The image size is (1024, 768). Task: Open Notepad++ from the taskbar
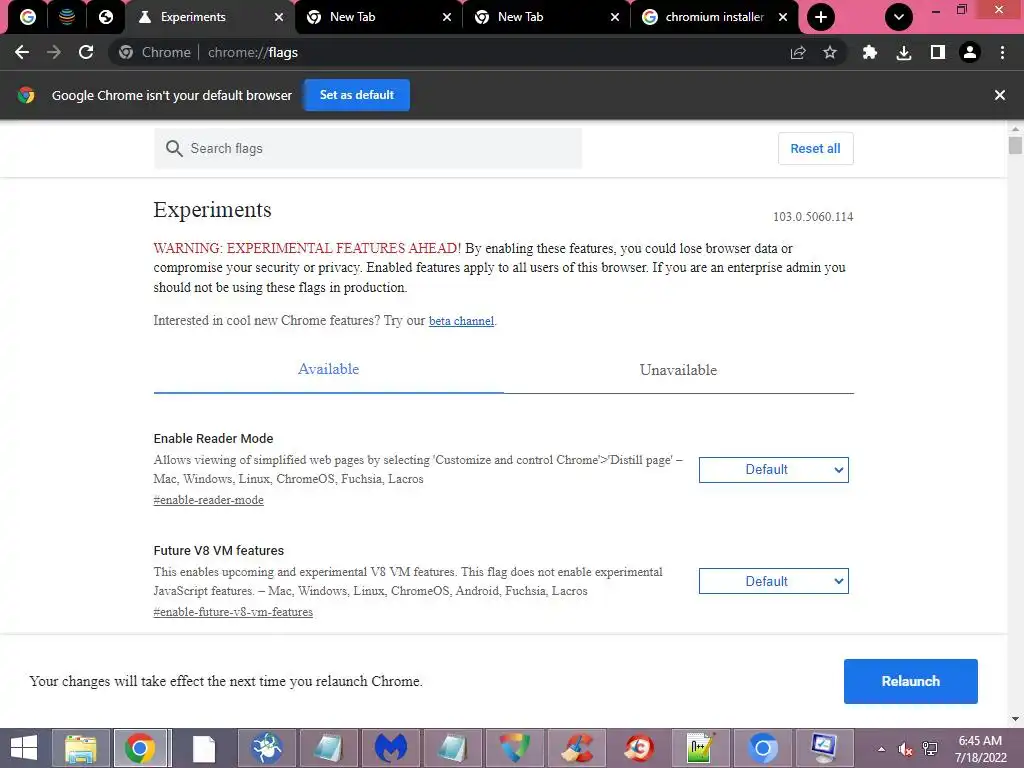point(700,748)
